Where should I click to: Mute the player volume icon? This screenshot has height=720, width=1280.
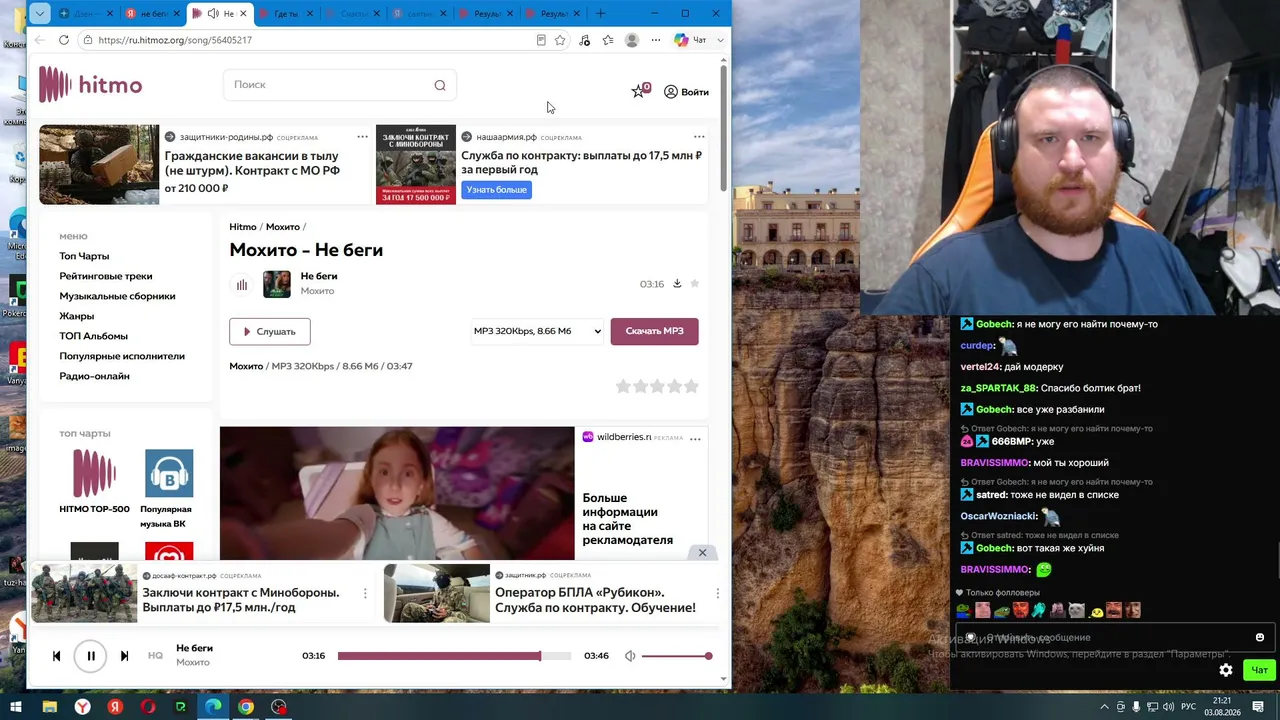(x=630, y=656)
